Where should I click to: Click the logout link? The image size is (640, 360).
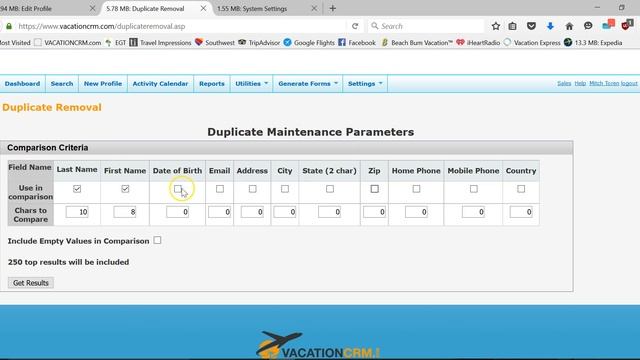coord(629,83)
